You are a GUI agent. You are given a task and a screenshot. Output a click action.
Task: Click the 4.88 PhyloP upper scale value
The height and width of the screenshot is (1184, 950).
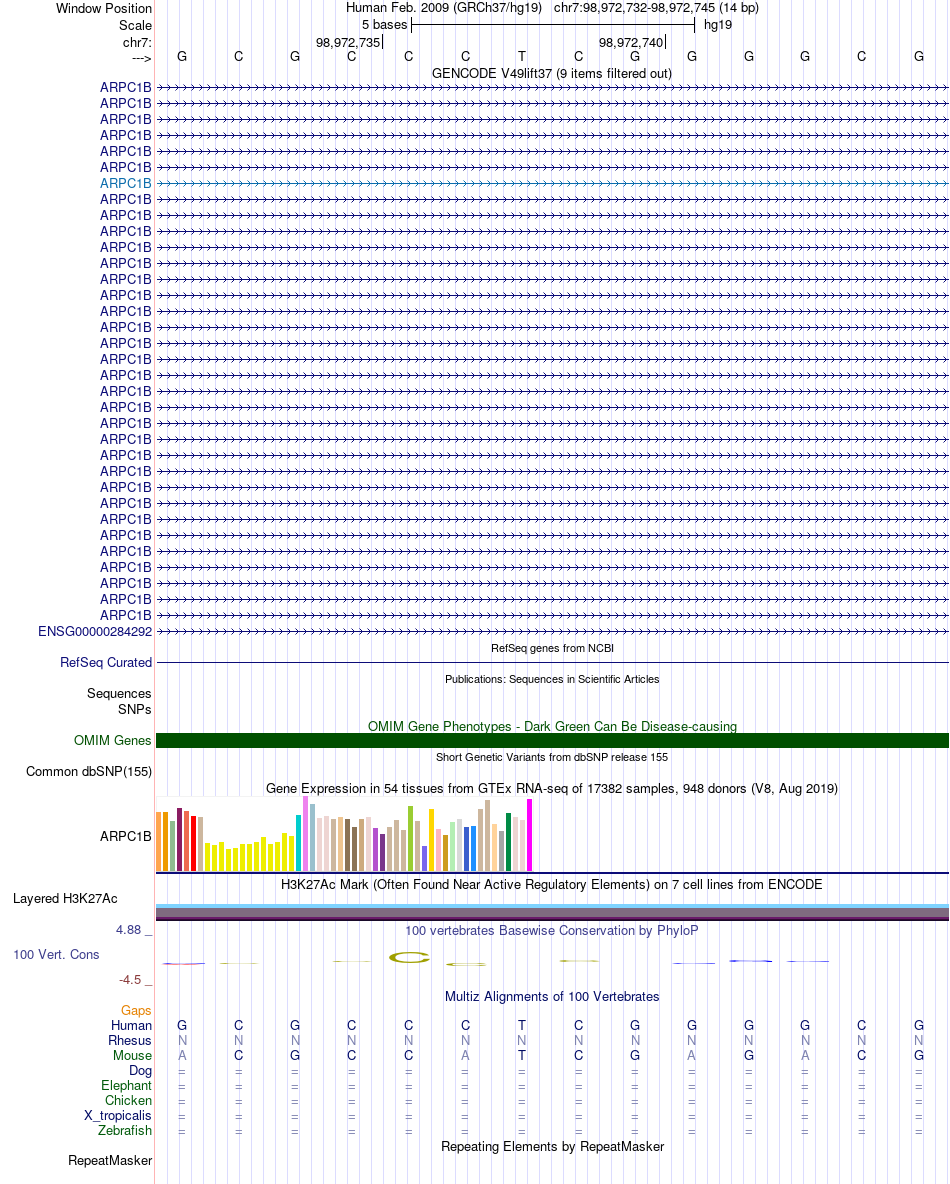pyautogui.click(x=128, y=930)
